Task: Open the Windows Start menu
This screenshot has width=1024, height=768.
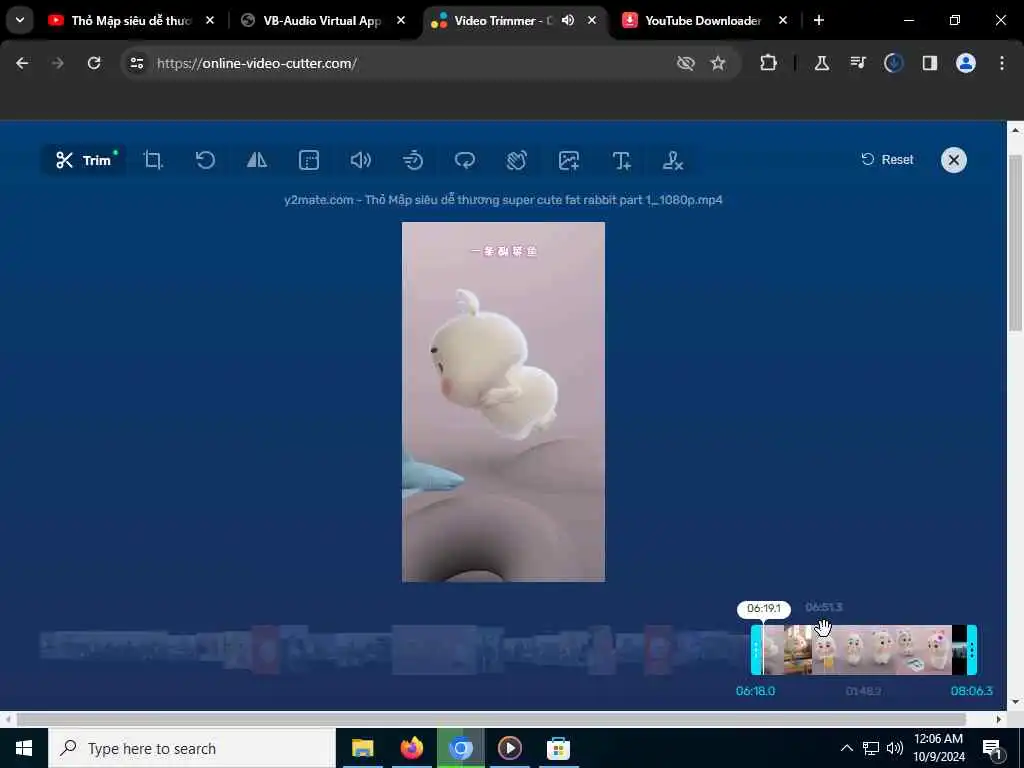Action: coord(24,748)
